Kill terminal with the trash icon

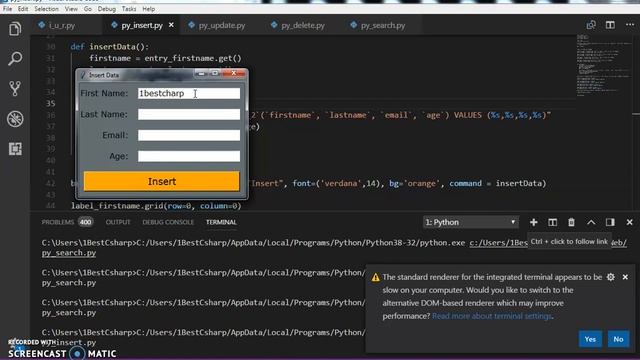tap(571, 222)
